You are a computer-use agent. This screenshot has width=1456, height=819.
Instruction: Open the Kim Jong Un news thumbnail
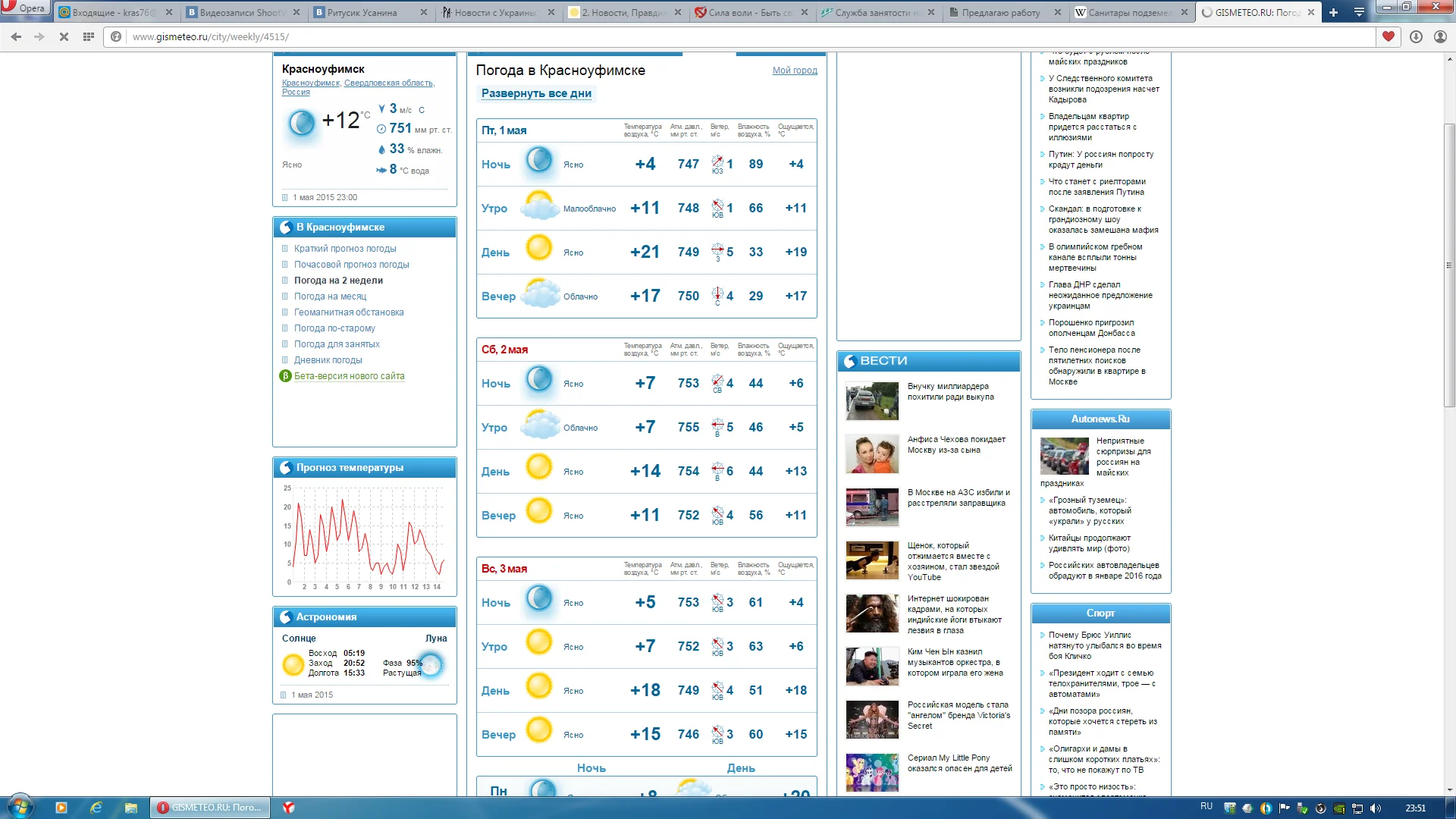[x=872, y=666]
